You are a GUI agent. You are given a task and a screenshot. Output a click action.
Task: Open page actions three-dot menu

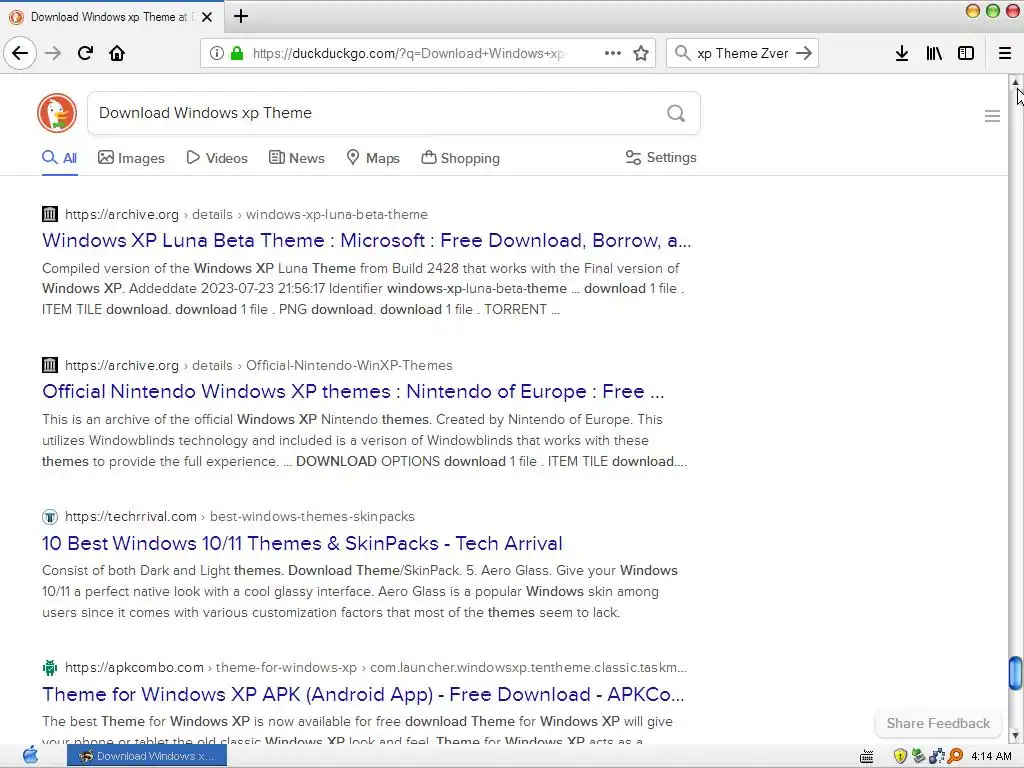pyautogui.click(x=613, y=53)
